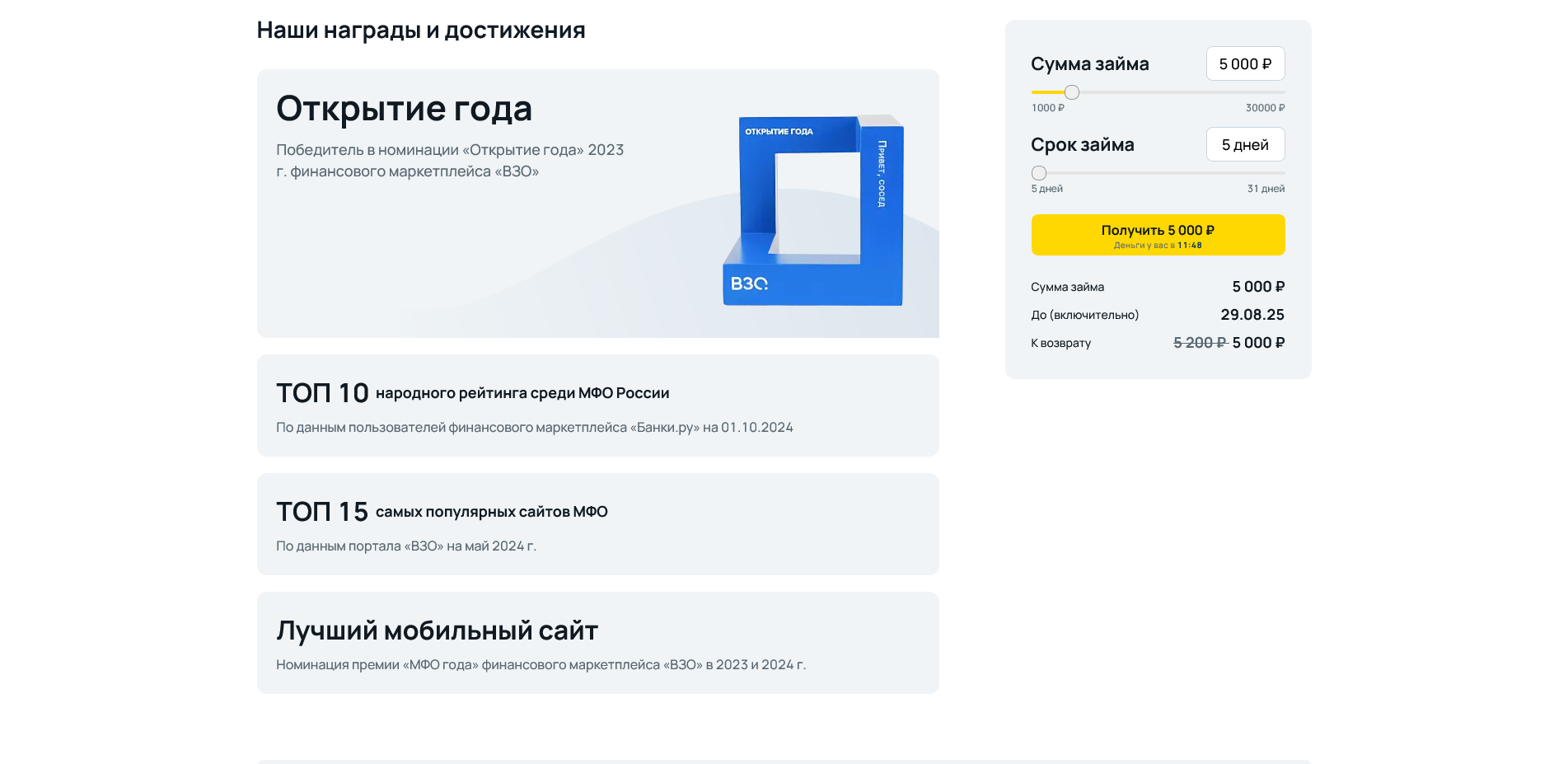This screenshot has width=1568, height=764.
Task: Open the «Открытие года» award card
Action: point(597,202)
